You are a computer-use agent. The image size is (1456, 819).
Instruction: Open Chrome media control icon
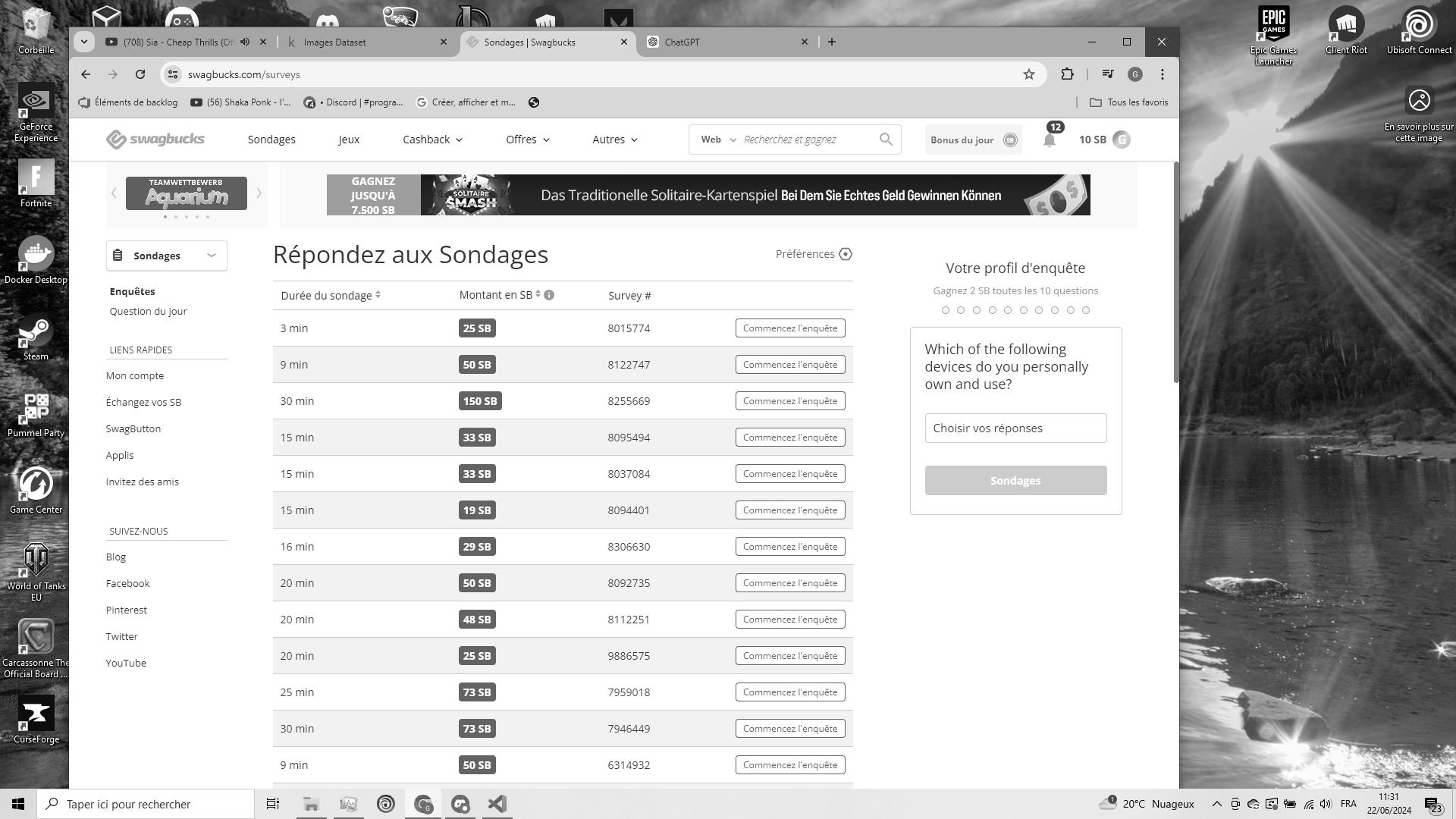pyautogui.click(x=1108, y=74)
